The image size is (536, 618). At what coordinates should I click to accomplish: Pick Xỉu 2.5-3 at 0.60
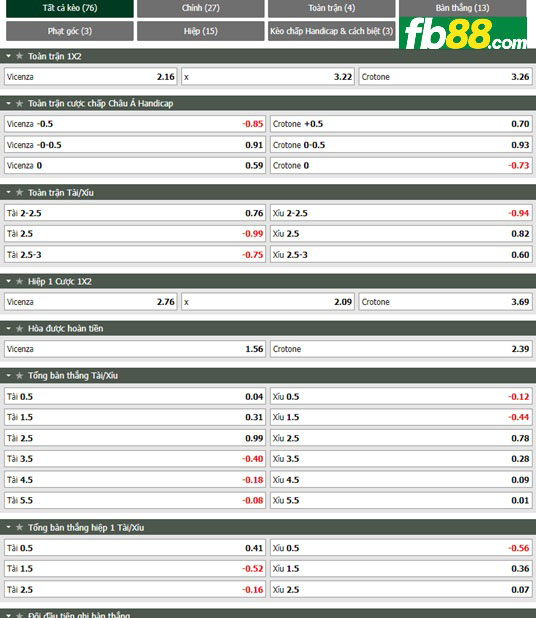401,255
